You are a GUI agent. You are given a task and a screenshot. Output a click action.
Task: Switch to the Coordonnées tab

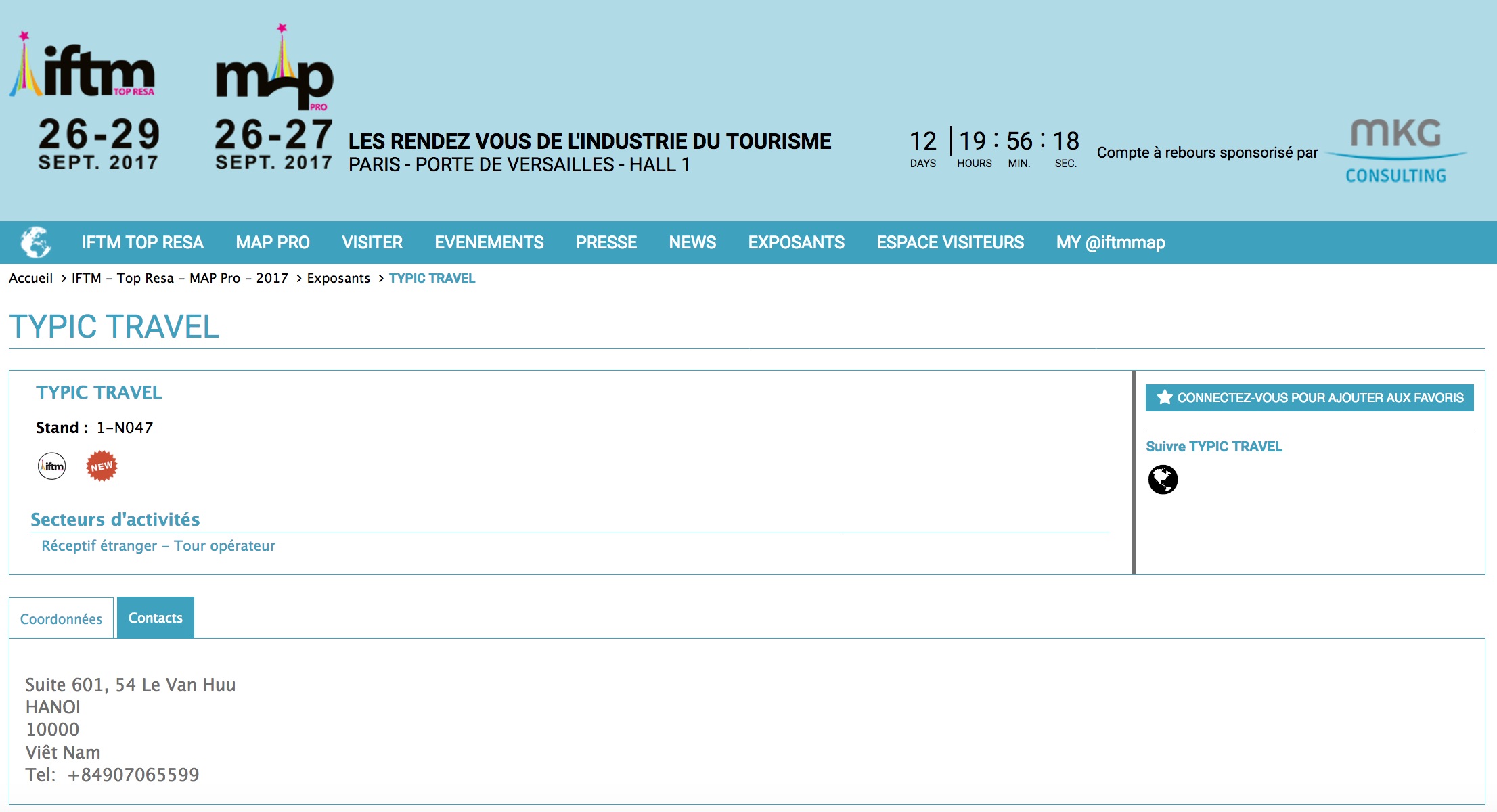click(61, 618)
